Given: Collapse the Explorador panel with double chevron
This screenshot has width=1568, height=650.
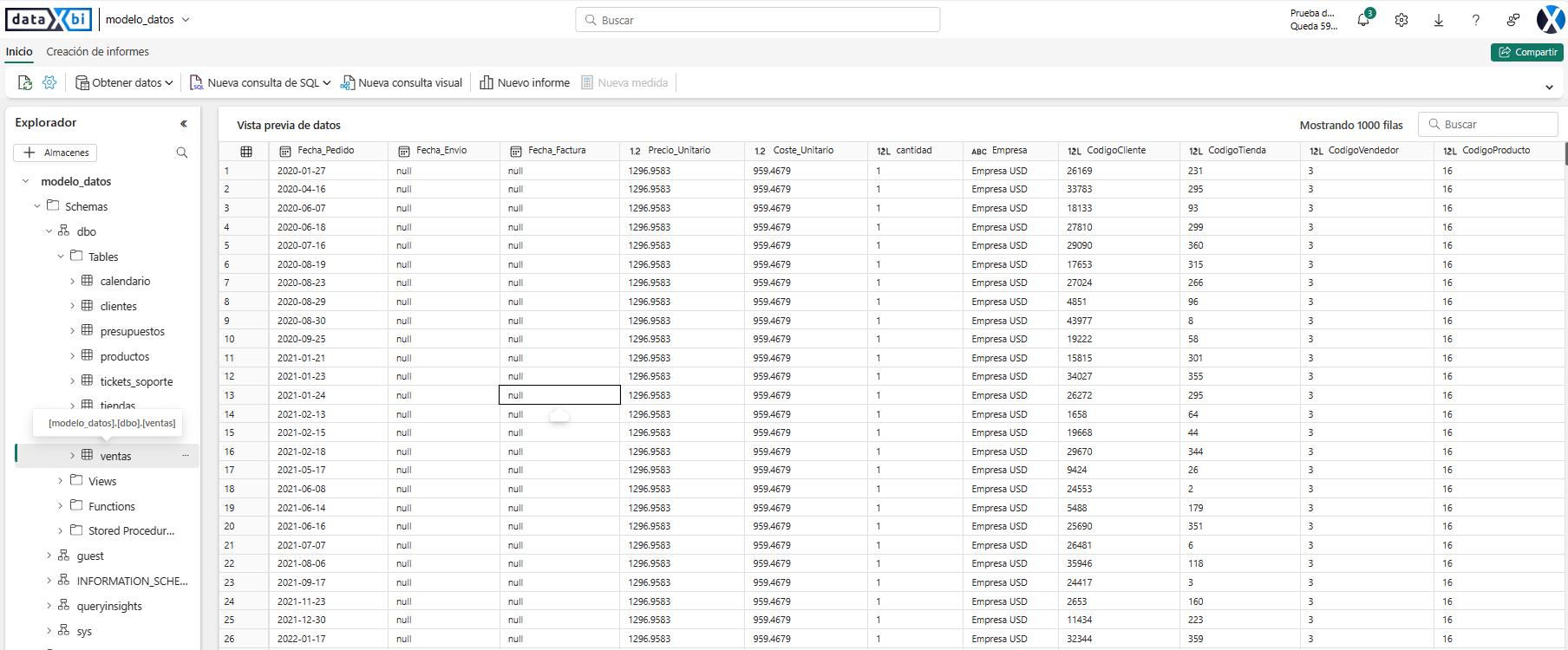Looking at the screenshot, I should (183, 123).
